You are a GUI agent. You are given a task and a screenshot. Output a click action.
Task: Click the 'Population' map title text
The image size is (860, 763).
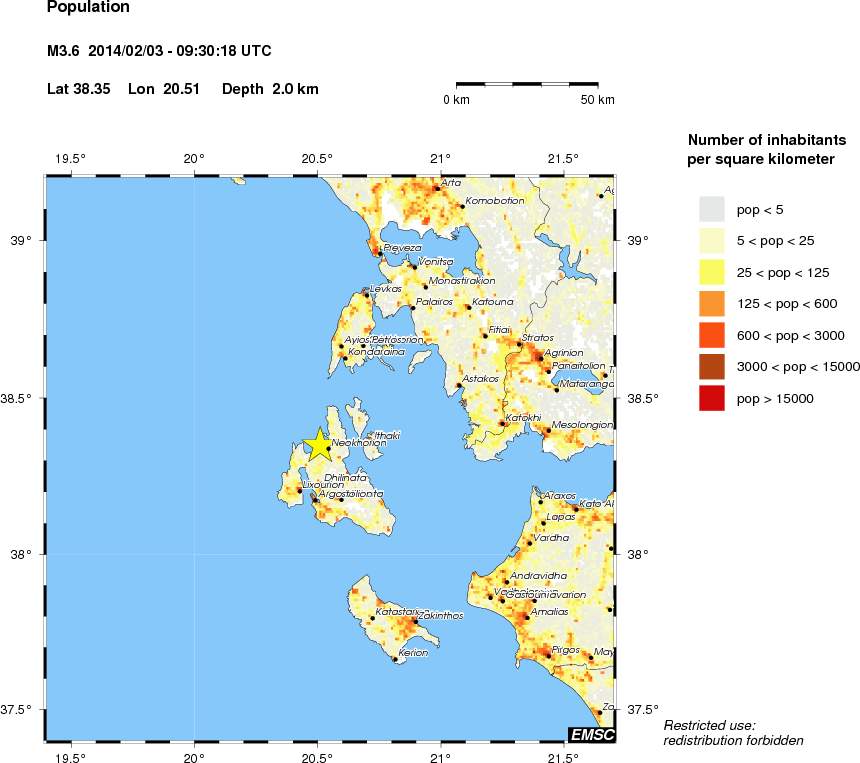click(88, 9)
